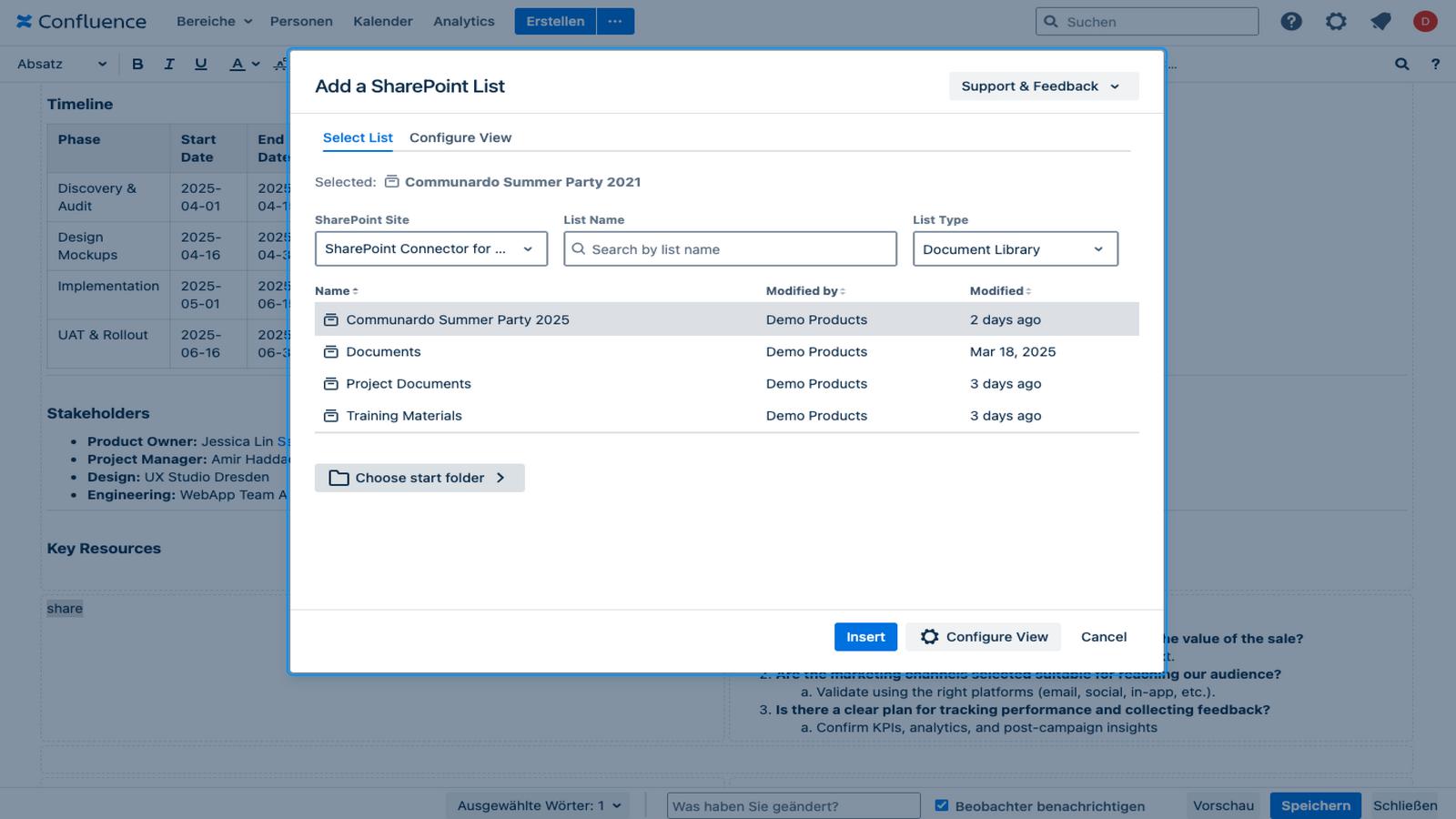Open the Support & Feedback dropdown
Image resolution: width=1456 pixels, height=819 pixels.
pyautogui.click(x=1042, y=86)
